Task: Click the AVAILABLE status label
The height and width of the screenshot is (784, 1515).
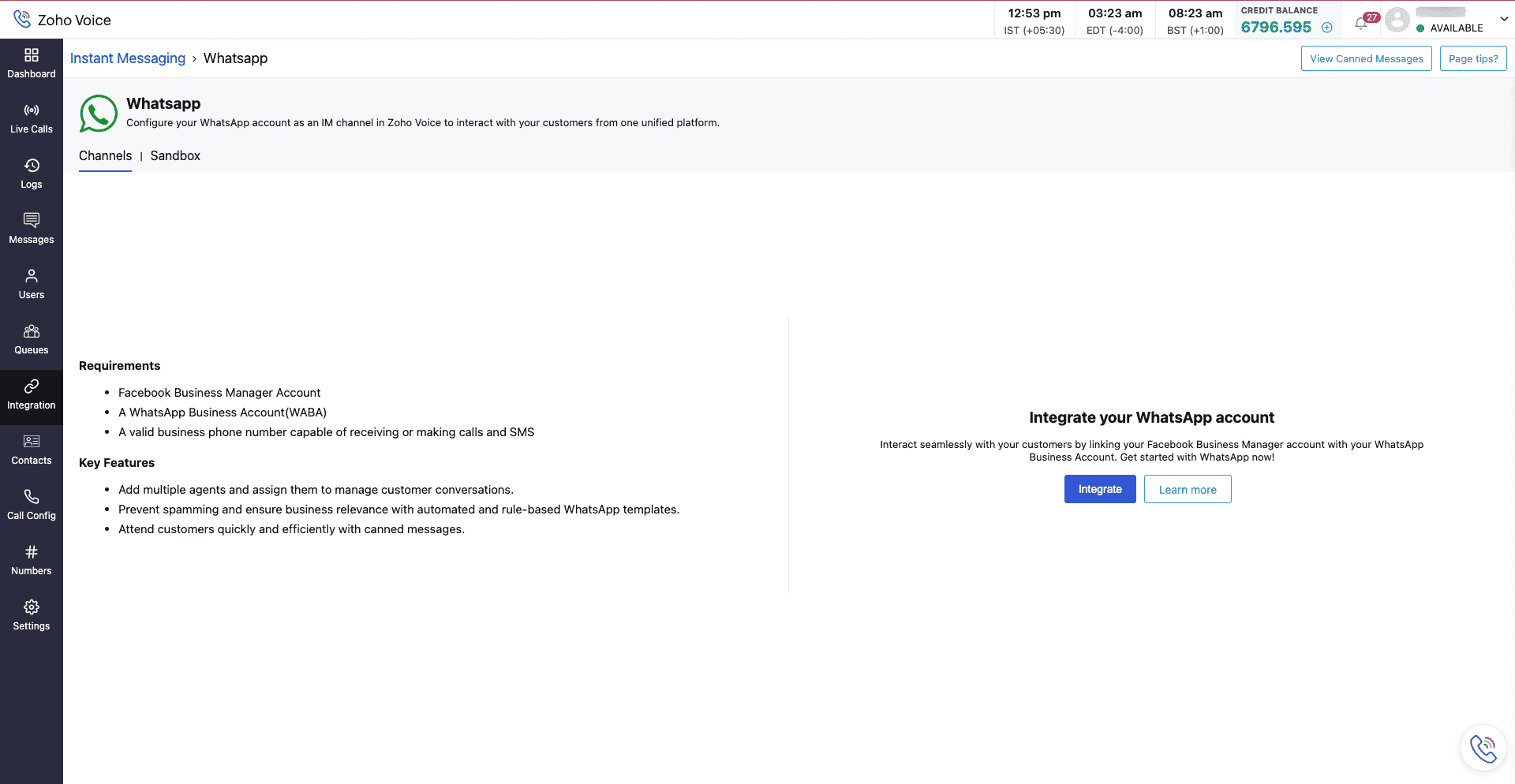Action: (x=1457, y=28)
